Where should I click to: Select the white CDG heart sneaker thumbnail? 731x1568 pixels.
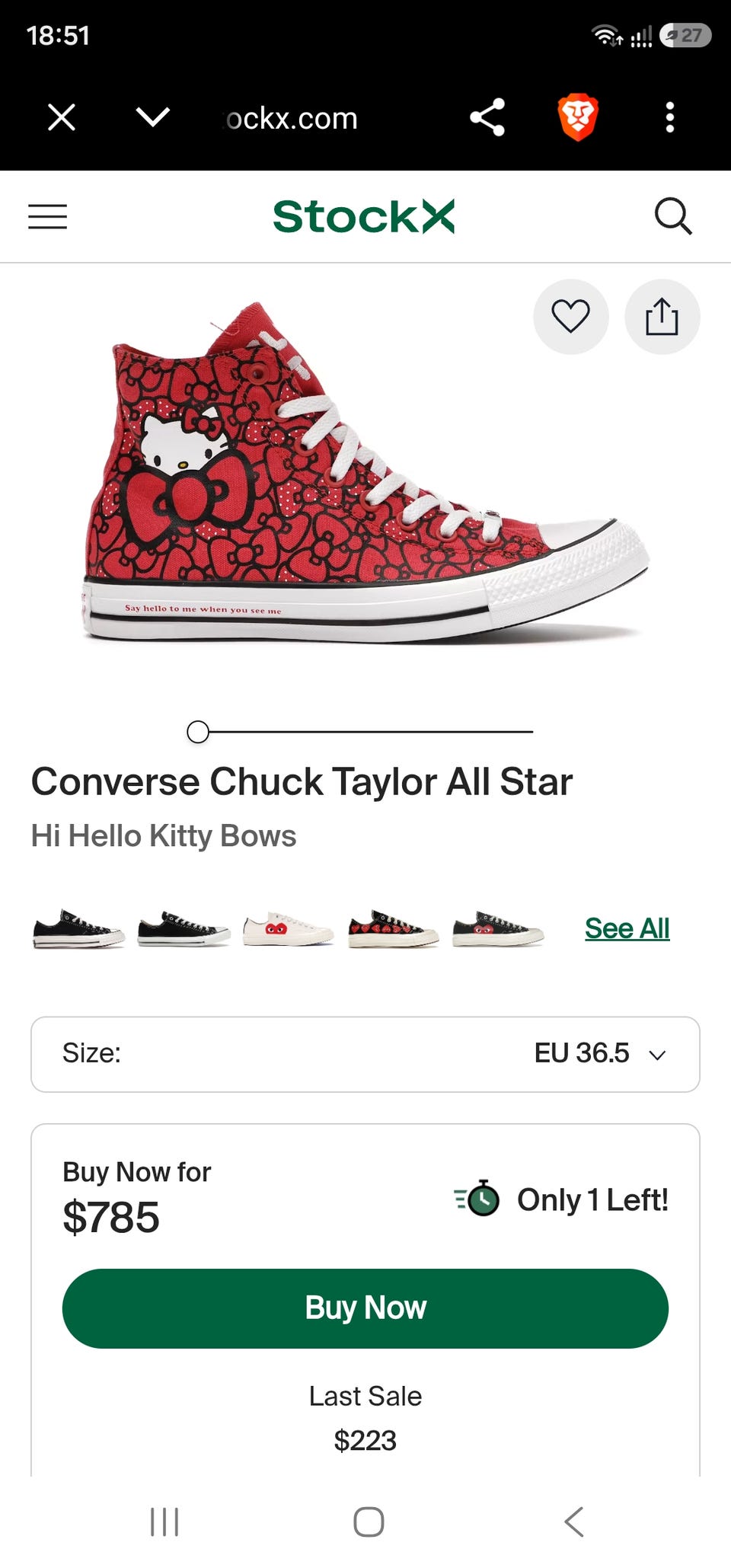(288, 928)
